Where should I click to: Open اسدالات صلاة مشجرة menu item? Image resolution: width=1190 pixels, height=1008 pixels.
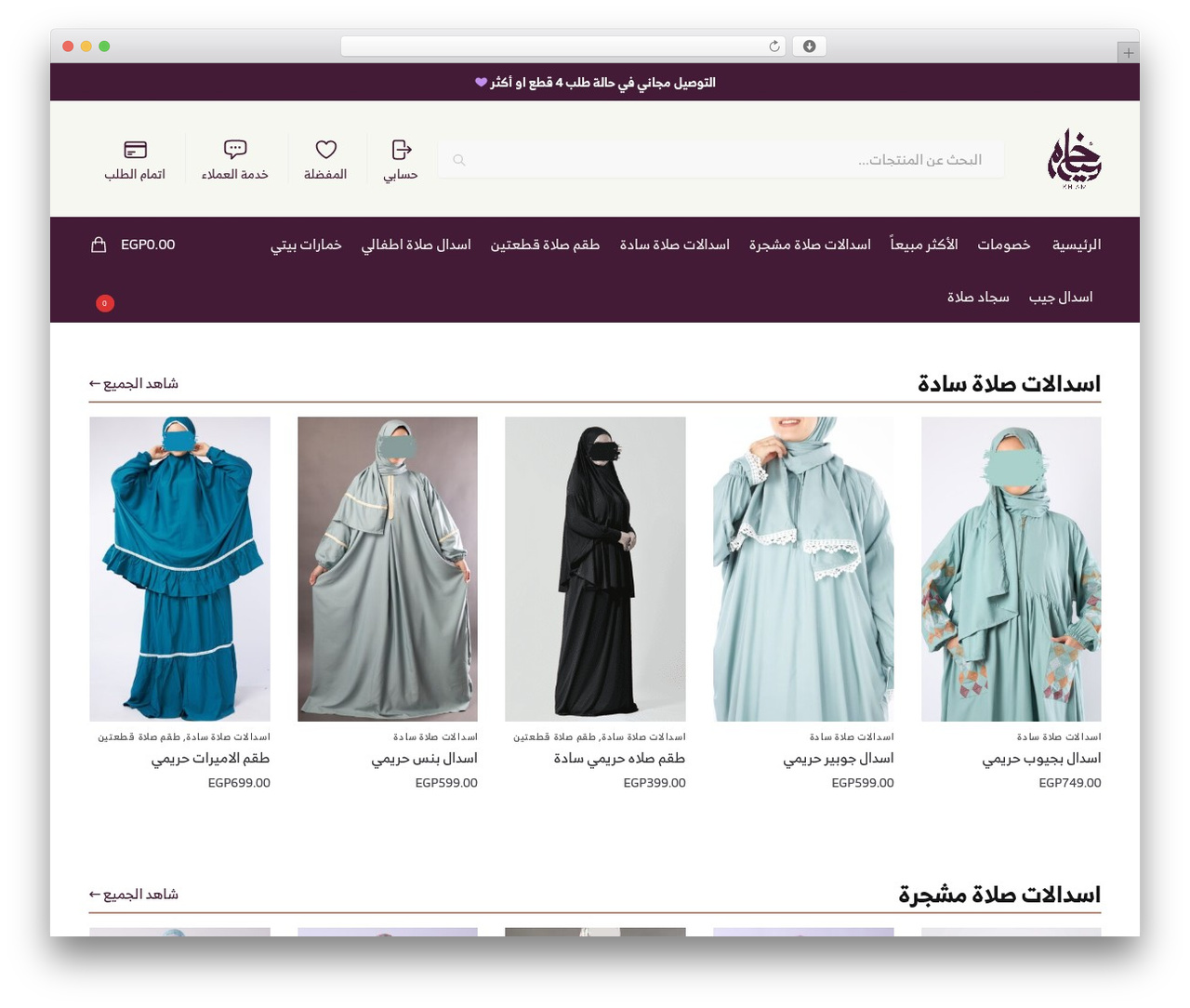pos(810,245)
